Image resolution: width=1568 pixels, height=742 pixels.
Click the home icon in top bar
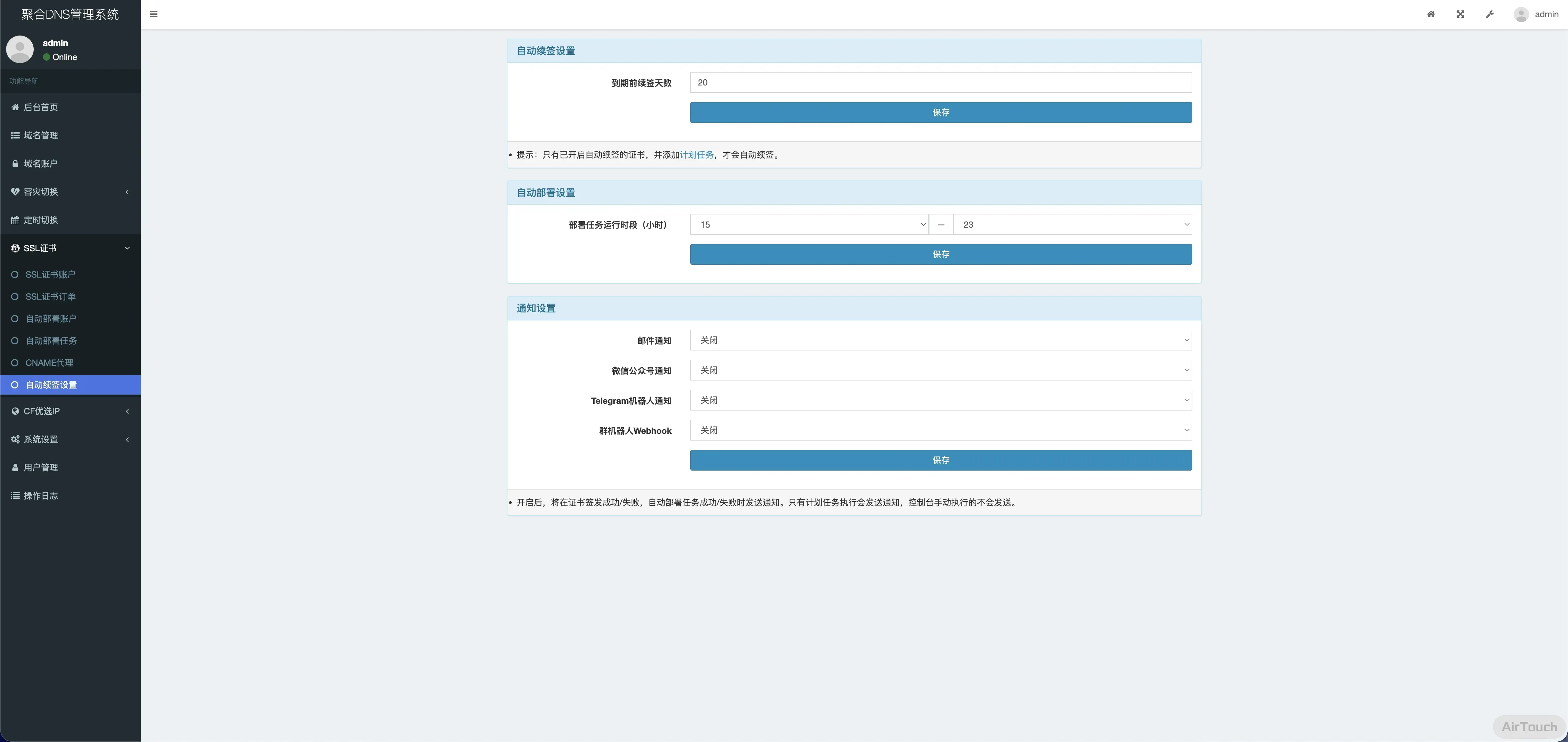pos(1430,14)
